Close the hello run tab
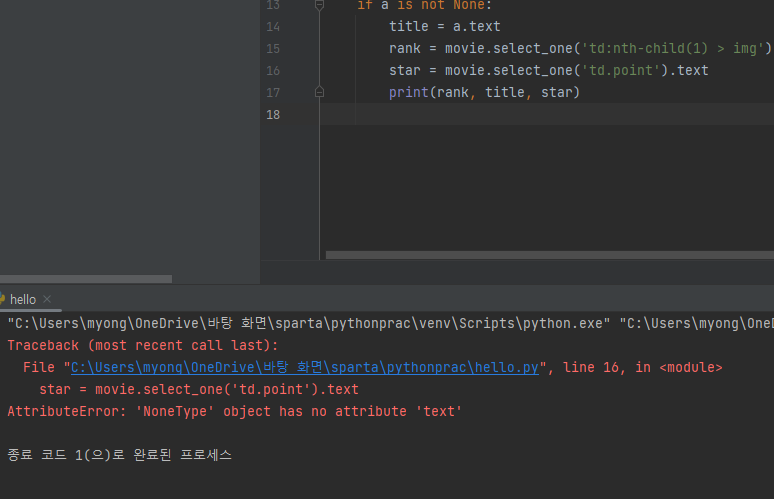The height and width of the screenshot is (499, 774). pos(47,299)
